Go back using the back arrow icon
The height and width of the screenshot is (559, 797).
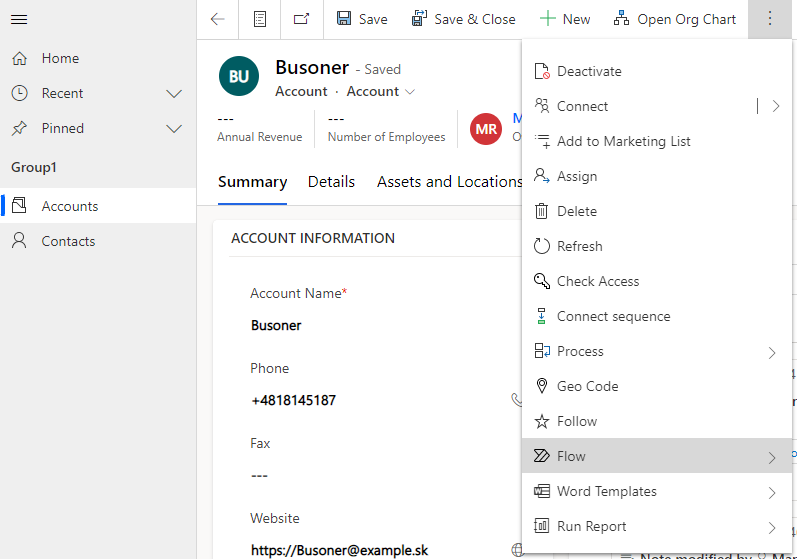[x=218, y=19]
